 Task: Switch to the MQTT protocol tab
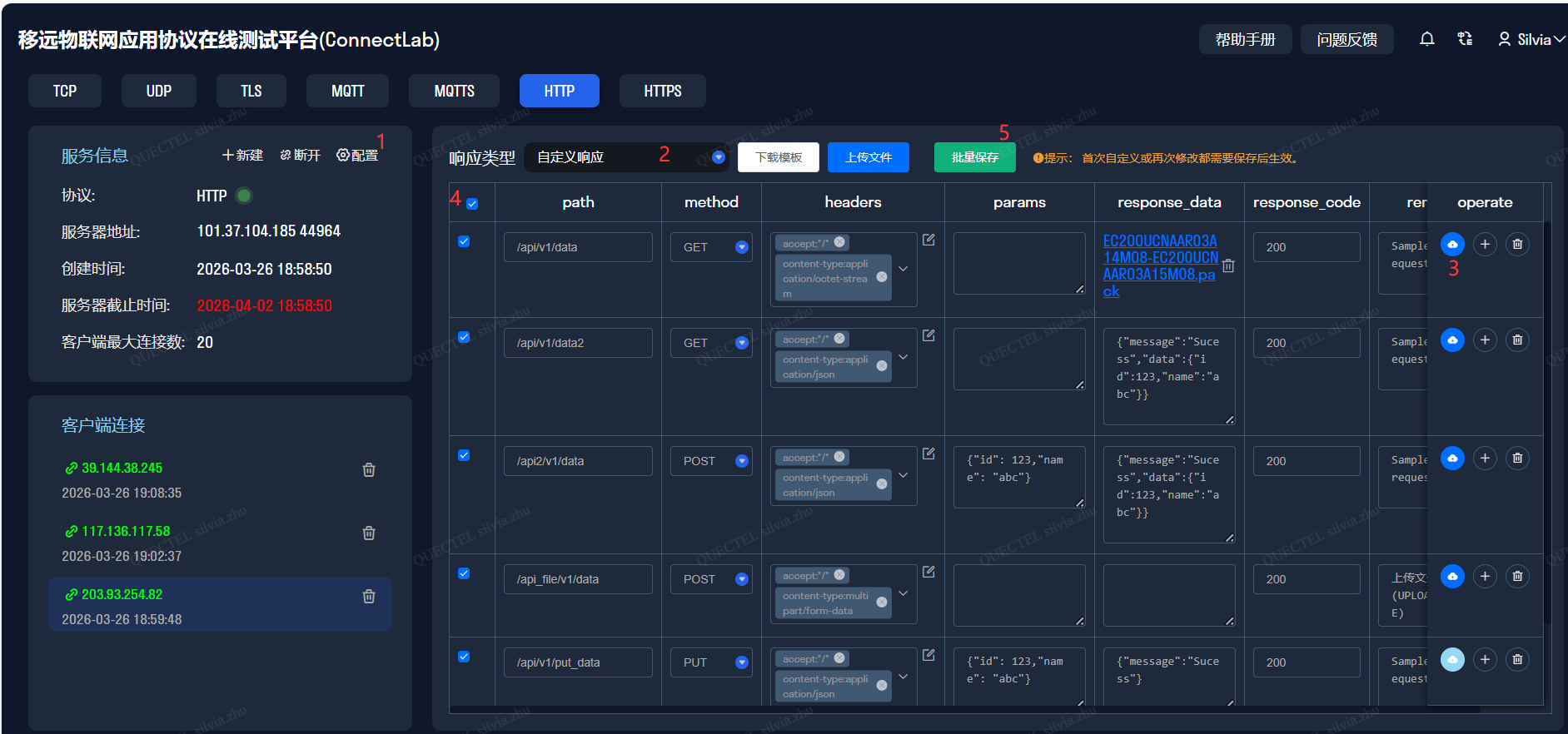(347, 91)
